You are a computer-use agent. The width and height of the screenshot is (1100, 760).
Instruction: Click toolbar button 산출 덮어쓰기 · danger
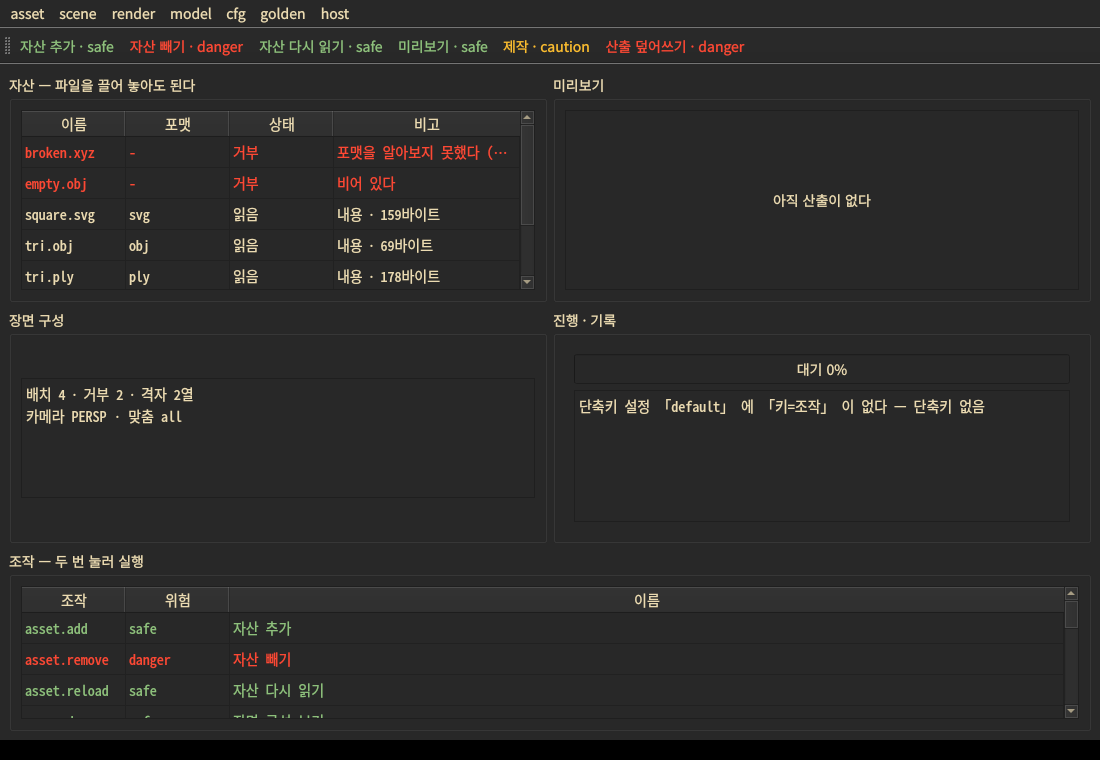click(x=674, y=46)
